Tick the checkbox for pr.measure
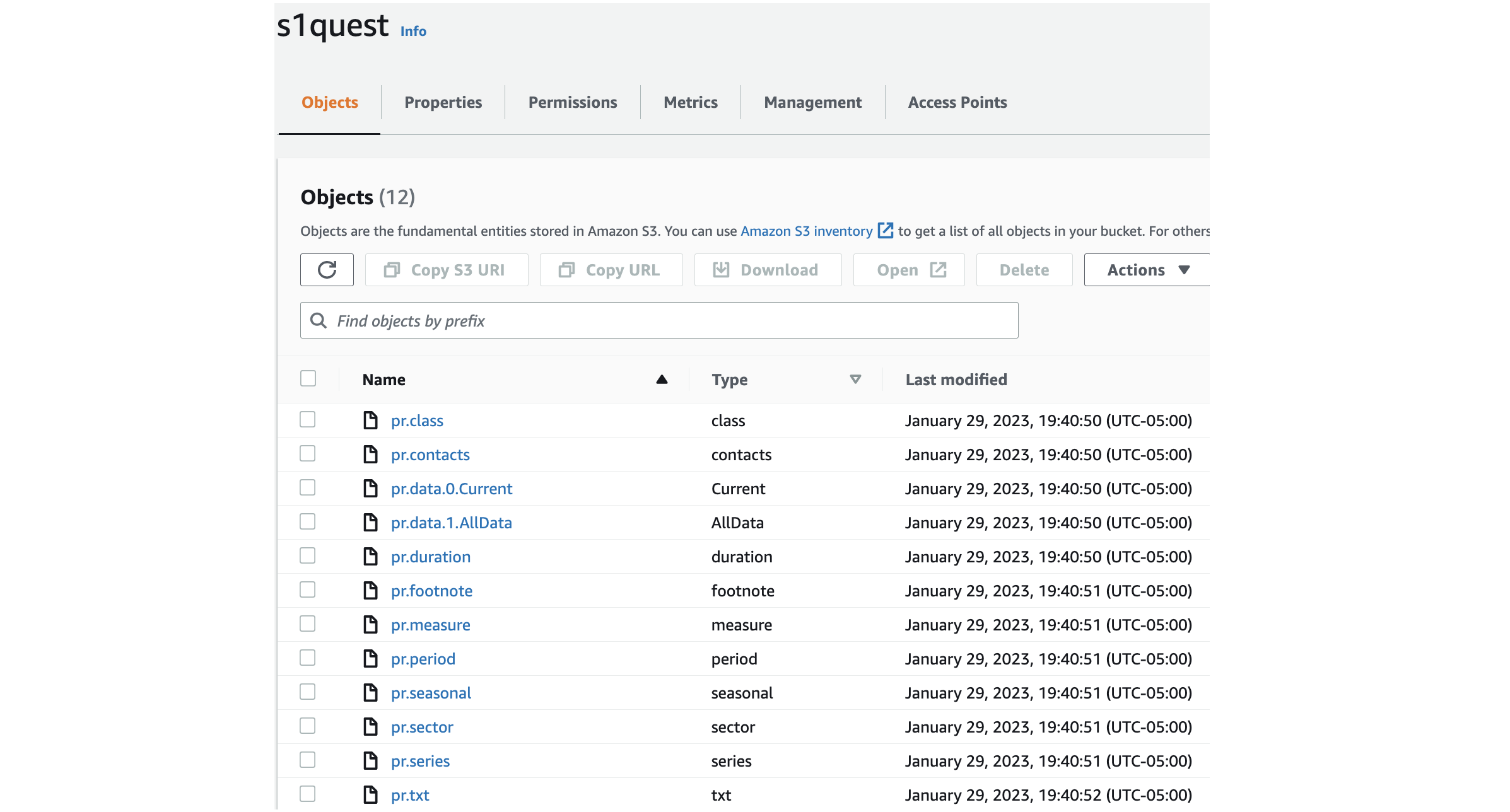Screen dimensions: 1510x812 (x=308, y=624)
